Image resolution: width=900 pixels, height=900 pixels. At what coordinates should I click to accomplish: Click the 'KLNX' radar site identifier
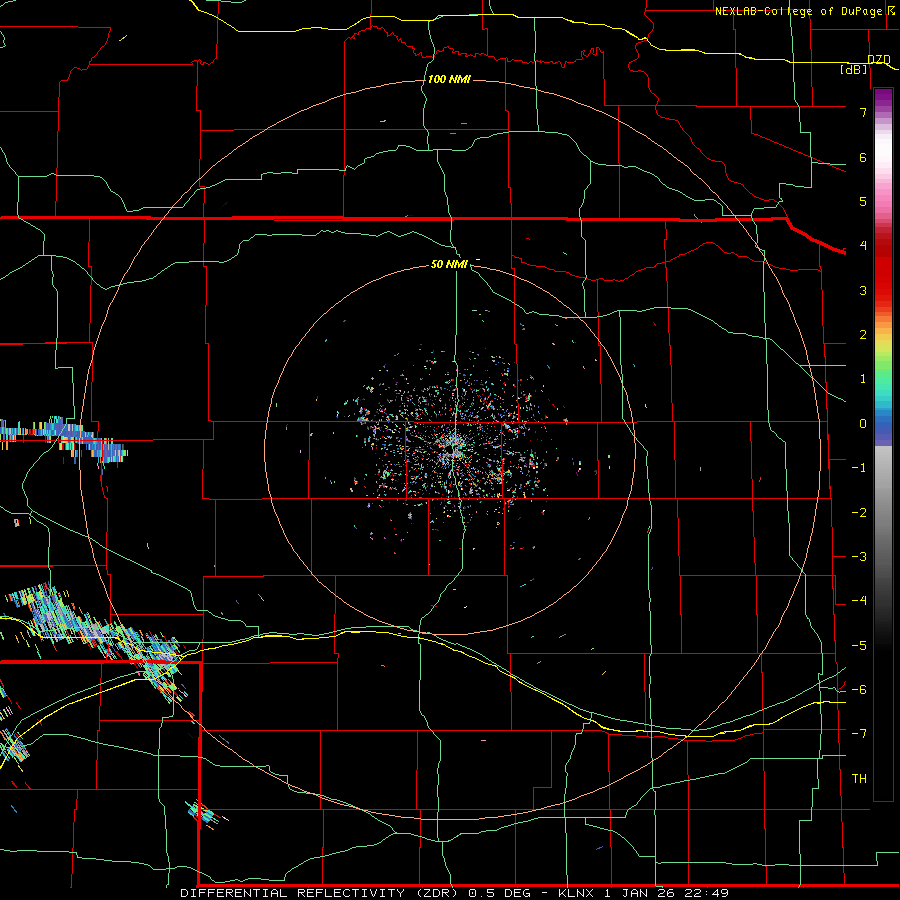576,893
